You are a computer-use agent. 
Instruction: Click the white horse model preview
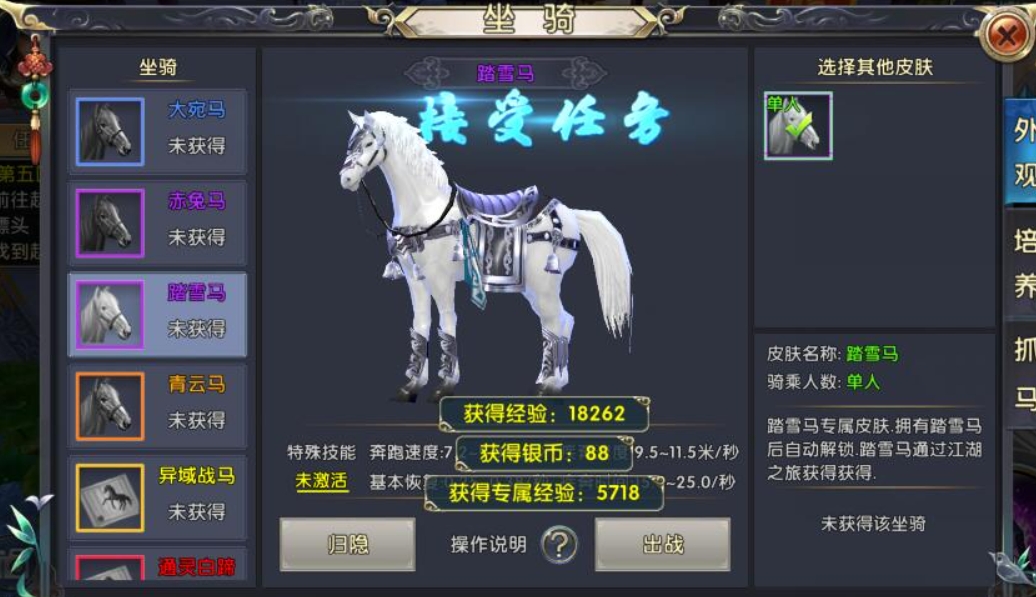(486, 254)
